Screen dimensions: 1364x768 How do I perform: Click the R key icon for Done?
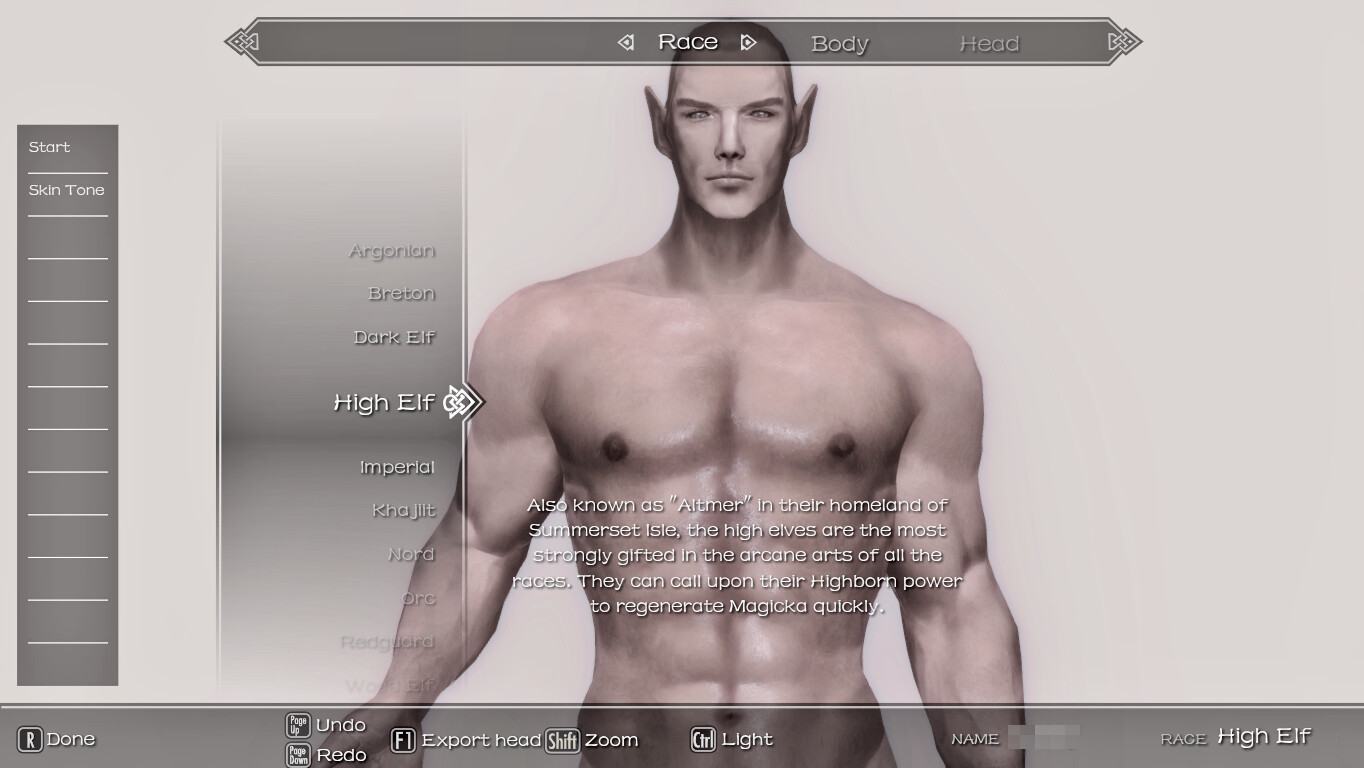(x=30, y=739)
